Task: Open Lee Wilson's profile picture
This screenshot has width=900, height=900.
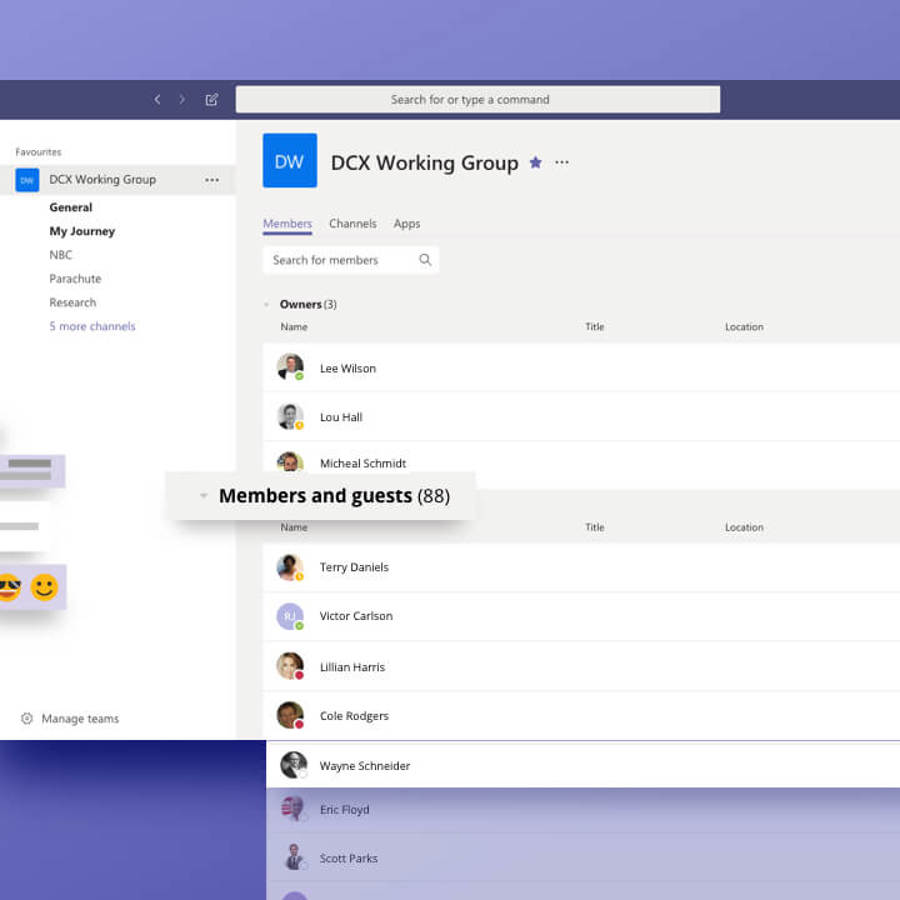Action: (290, 367)
